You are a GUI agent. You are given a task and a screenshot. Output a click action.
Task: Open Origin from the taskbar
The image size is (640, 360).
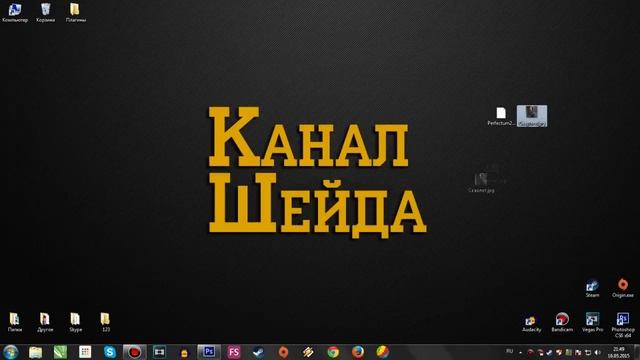point(283,352)
